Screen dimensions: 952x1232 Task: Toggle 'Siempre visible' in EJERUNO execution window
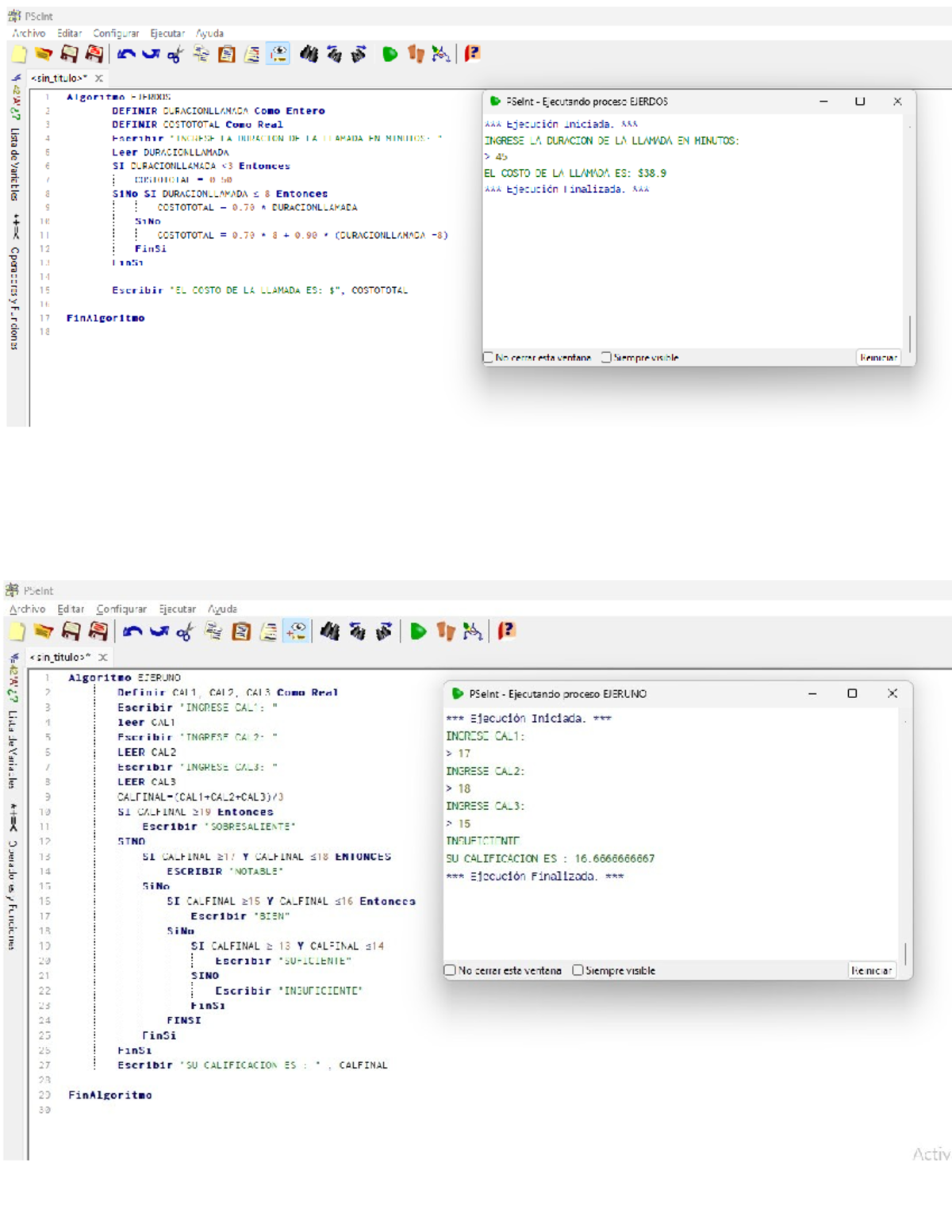[x=578, y=970]
